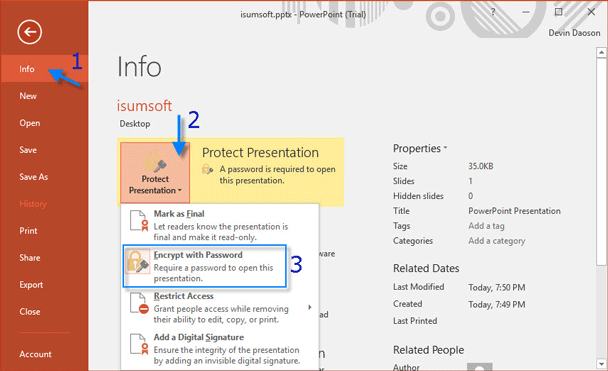
Task: Open the Print page
Action: (x=44, y=231)
